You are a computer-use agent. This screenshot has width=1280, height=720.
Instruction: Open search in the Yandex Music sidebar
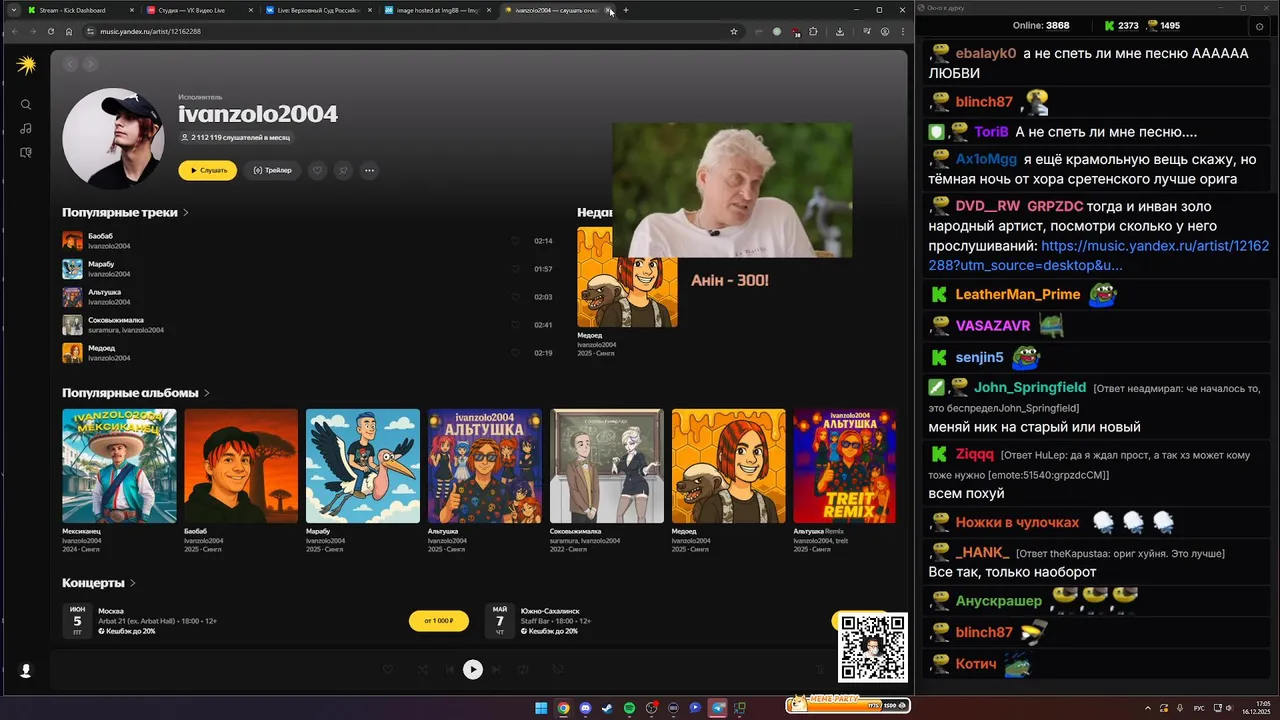(x=26, y=104)
